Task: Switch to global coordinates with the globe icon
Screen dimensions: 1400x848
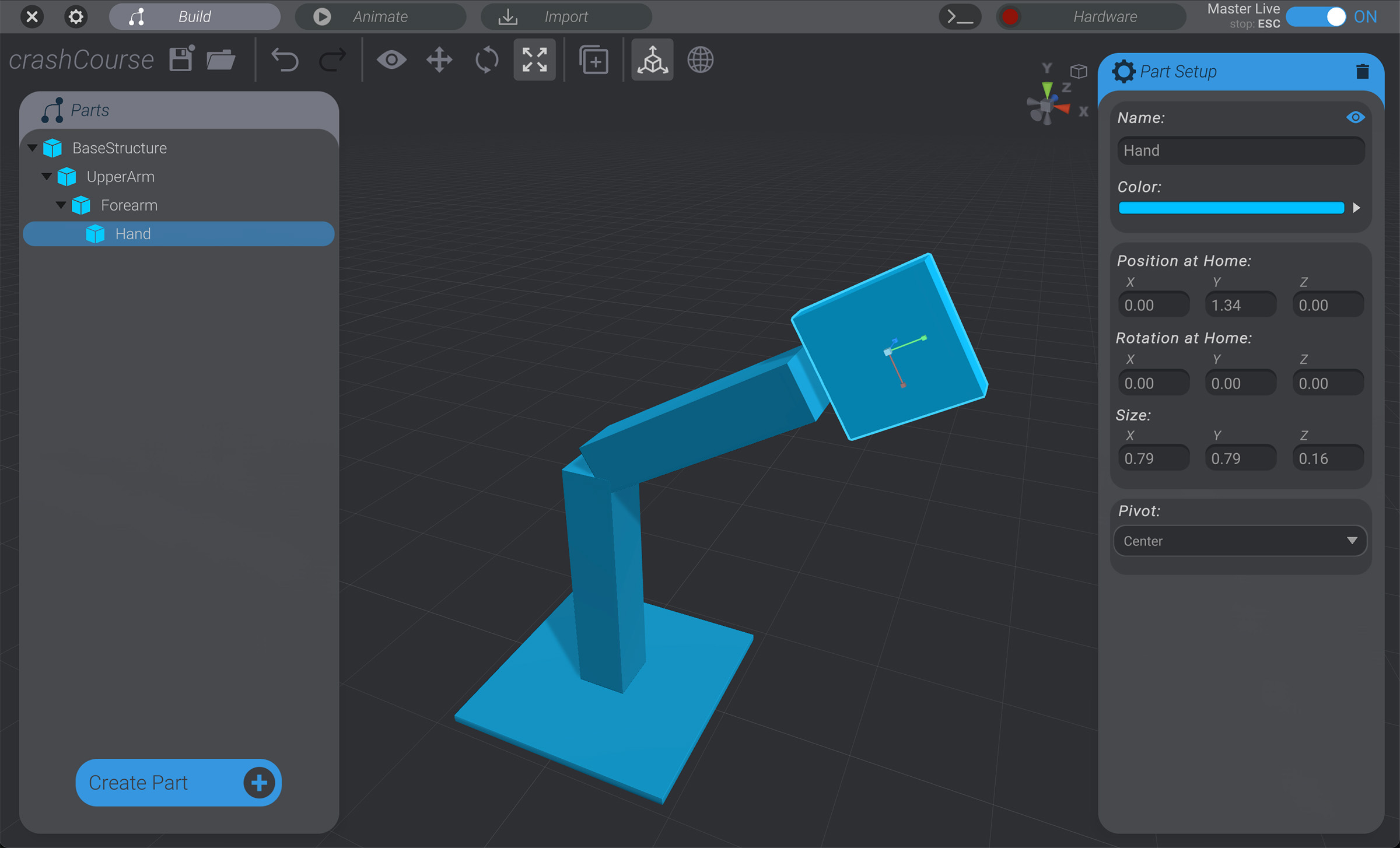Action: point(700,59)
